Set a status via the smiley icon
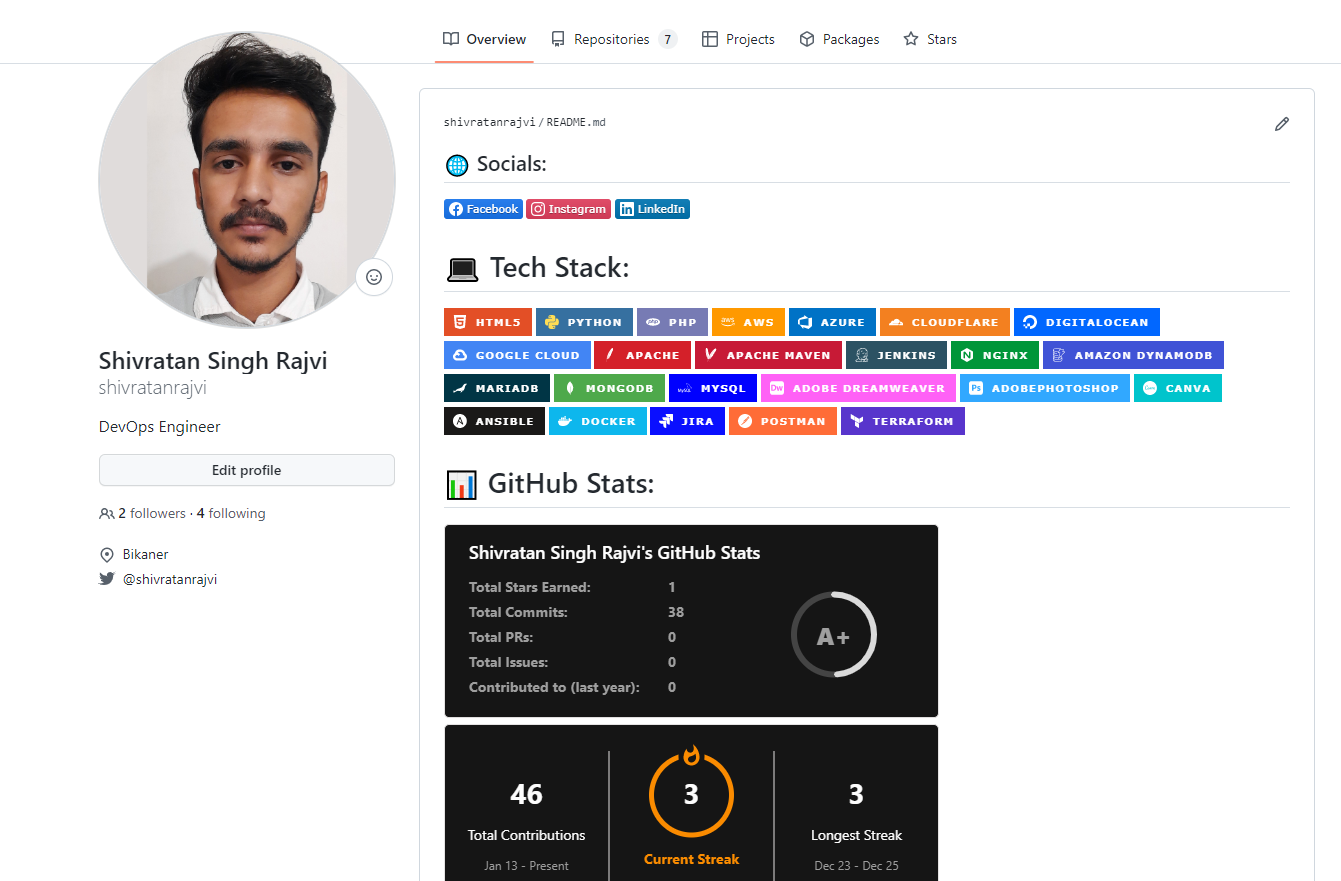Image resolution: width=1341 pixels, height=881 pixels. [373, 277]
